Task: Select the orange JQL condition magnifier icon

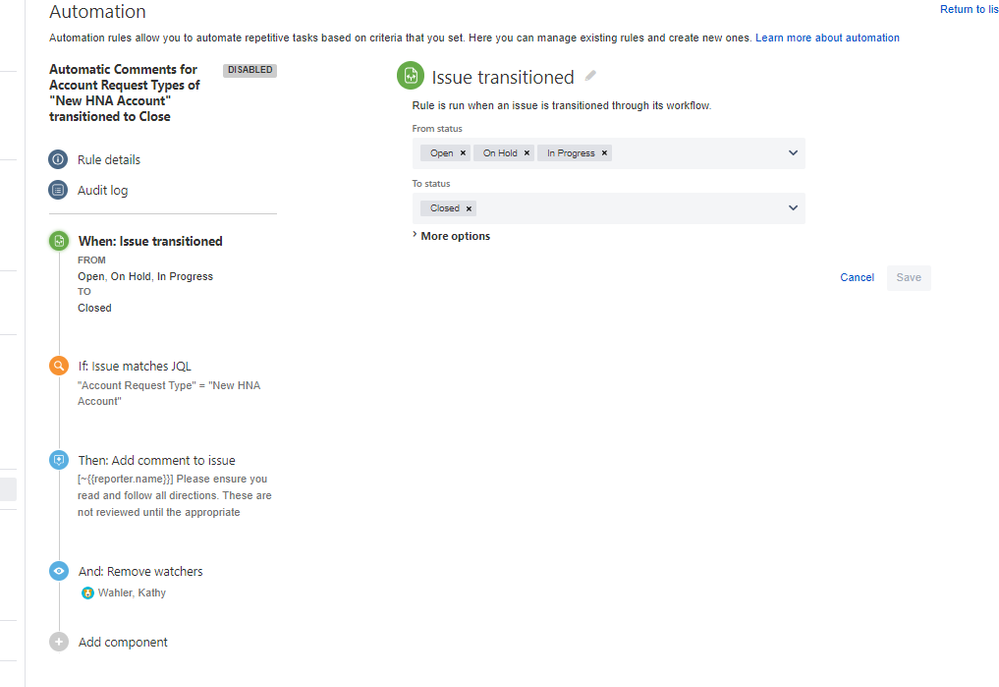Action: [59, 366]
